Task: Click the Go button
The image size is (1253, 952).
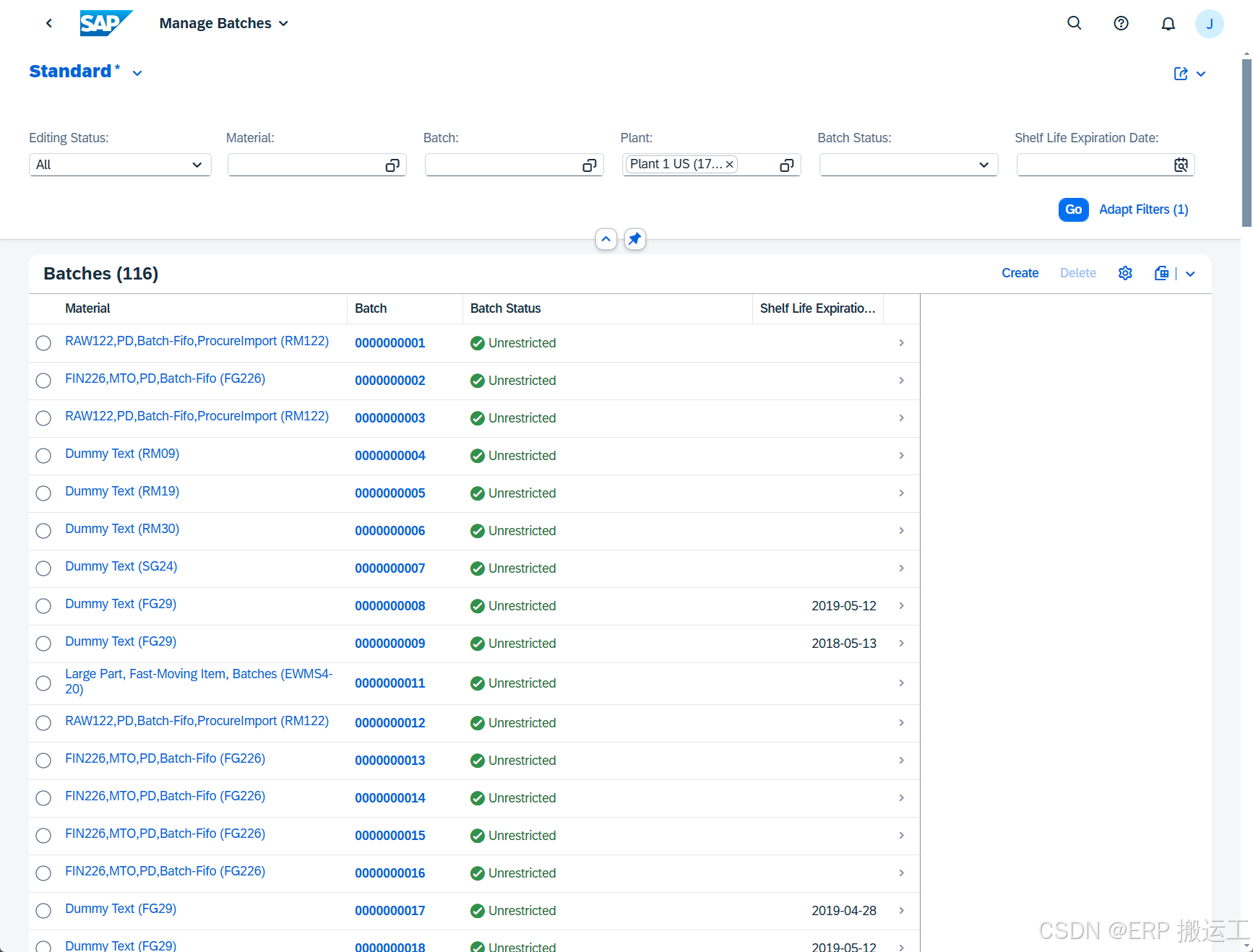Action: pos(1074,209)
